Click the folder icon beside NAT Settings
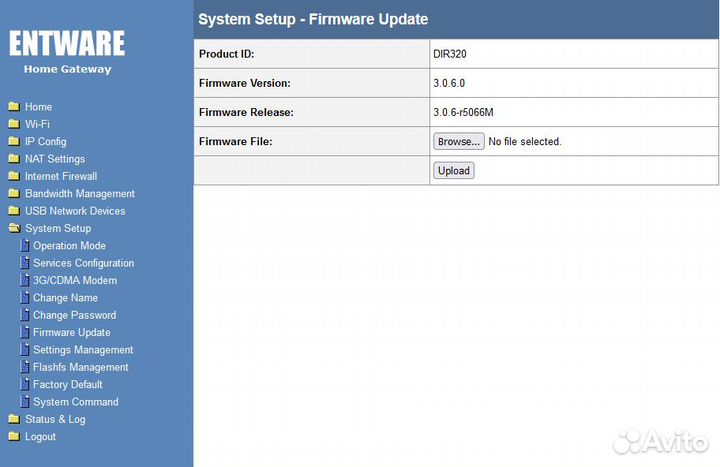Screen dimensions: 720x467 tap(14, 159)
